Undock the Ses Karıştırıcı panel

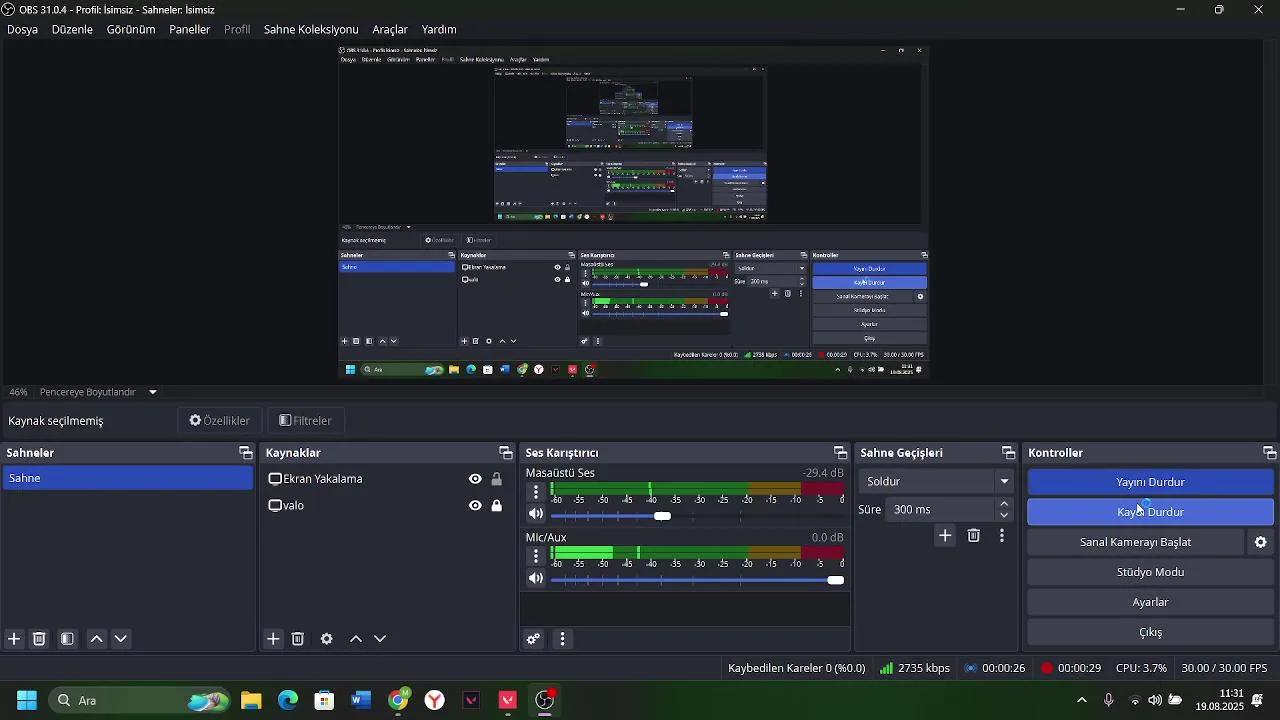[841, 453]
